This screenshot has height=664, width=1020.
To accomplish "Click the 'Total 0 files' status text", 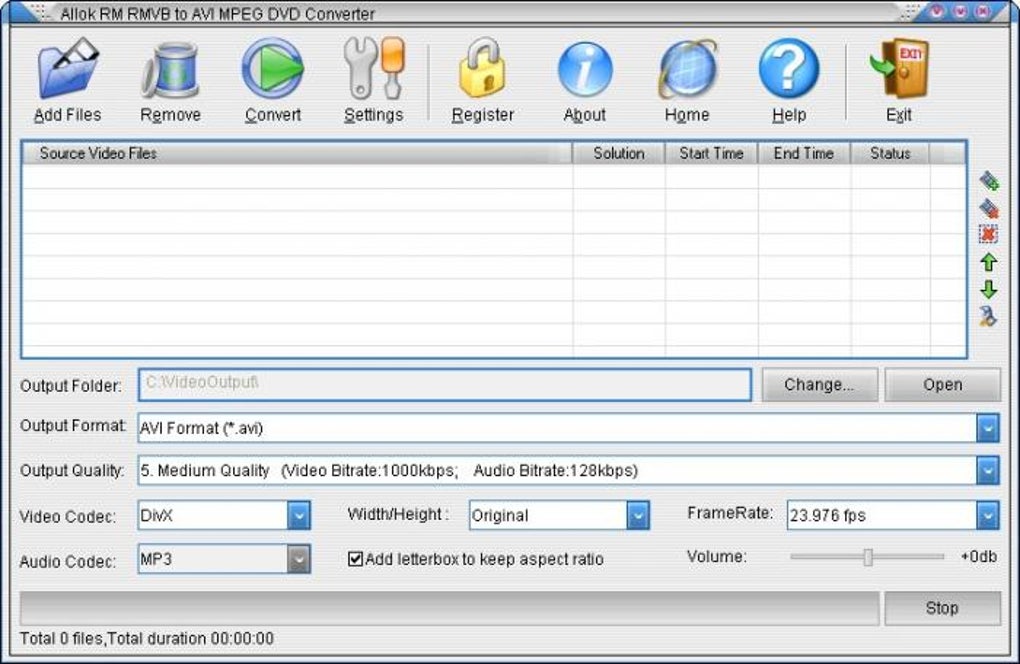I will [62, 639].
